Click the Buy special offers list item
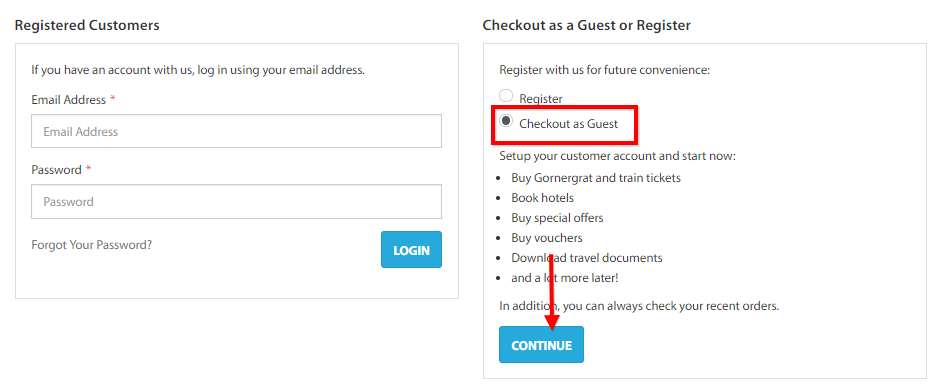The width and height of the screenshot is (939, 391). coord(558,218)
